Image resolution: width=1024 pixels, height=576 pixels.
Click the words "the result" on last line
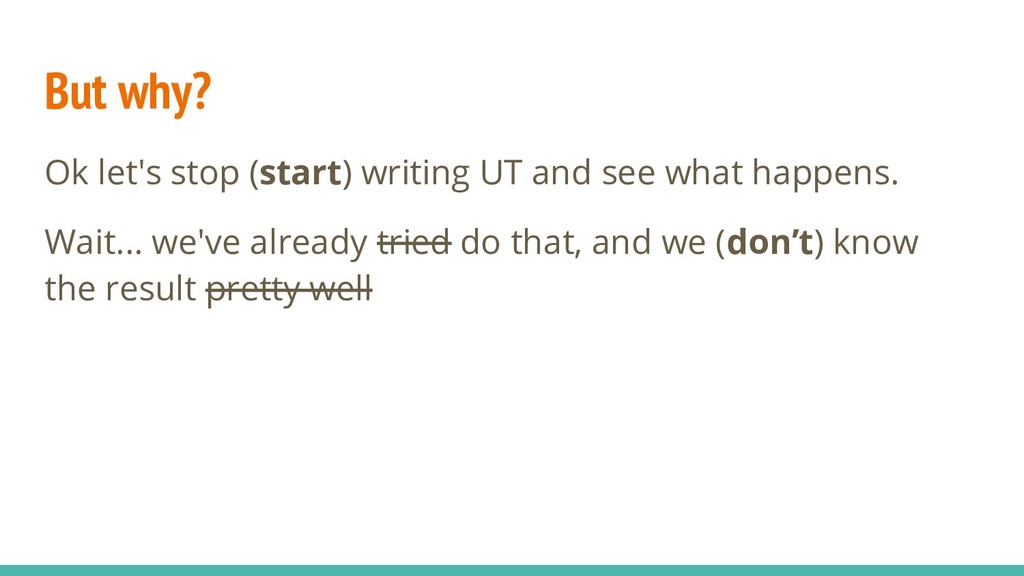(x=120, y=288)
